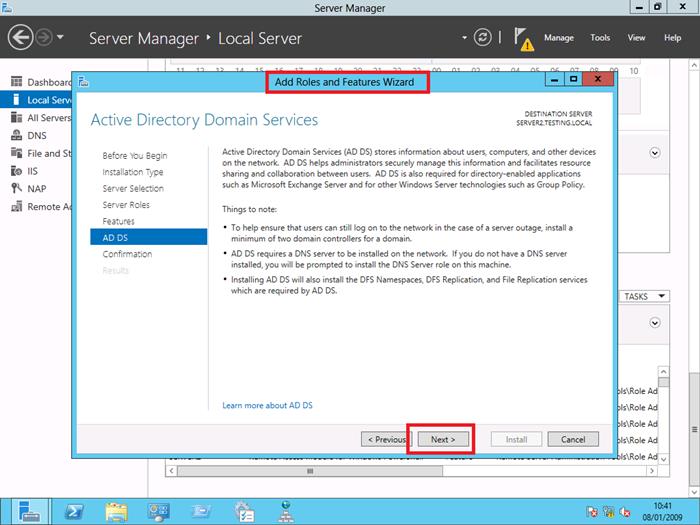The image size is (700, 525).
Task: Click the Cancel button in the wizard
Action: click(573, 439)
